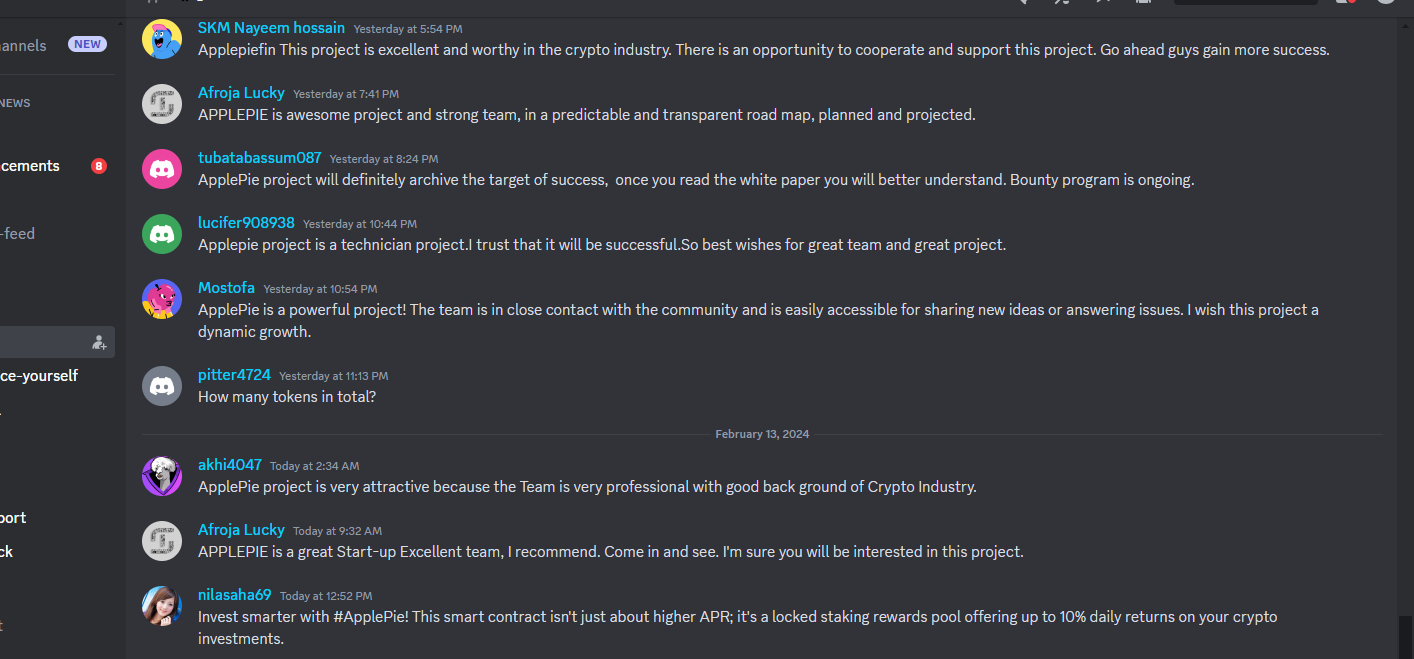Click username tubatabassum087
This screenshot has width=1414, height=659.
click(x=260, y=158)
